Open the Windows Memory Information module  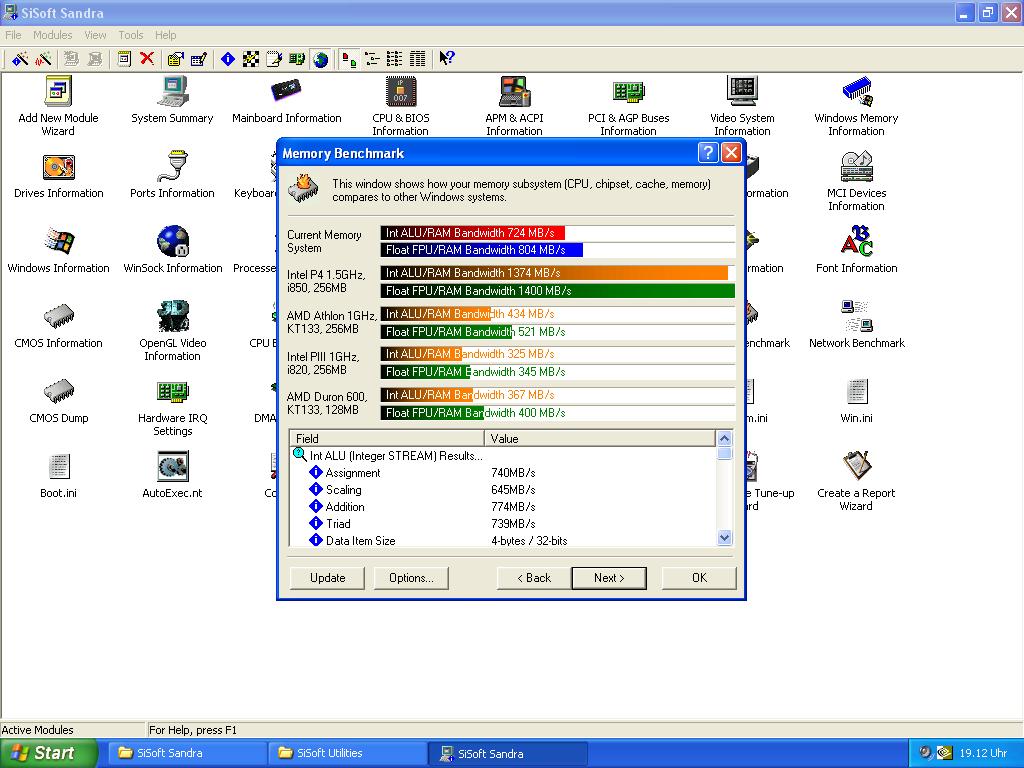pos(856,93)
